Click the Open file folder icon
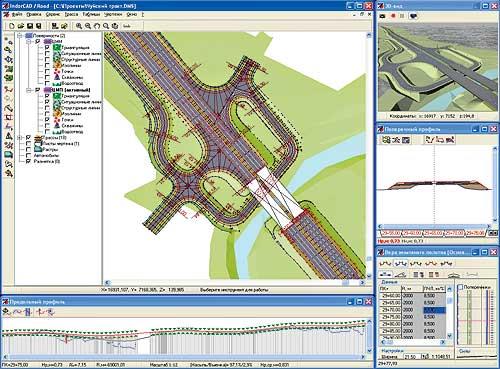 point(21,26)
